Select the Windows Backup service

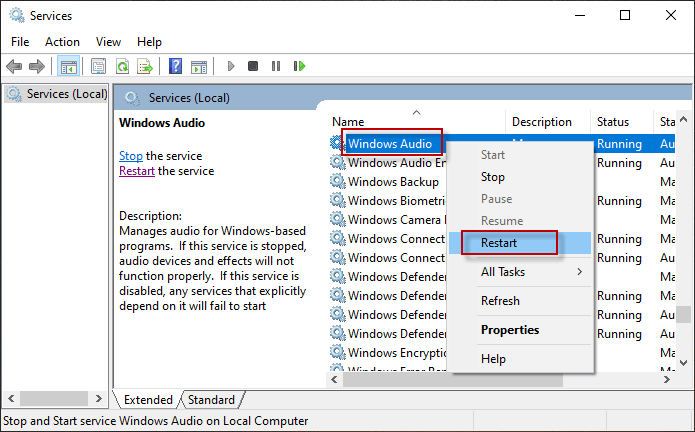click(393, 182)
